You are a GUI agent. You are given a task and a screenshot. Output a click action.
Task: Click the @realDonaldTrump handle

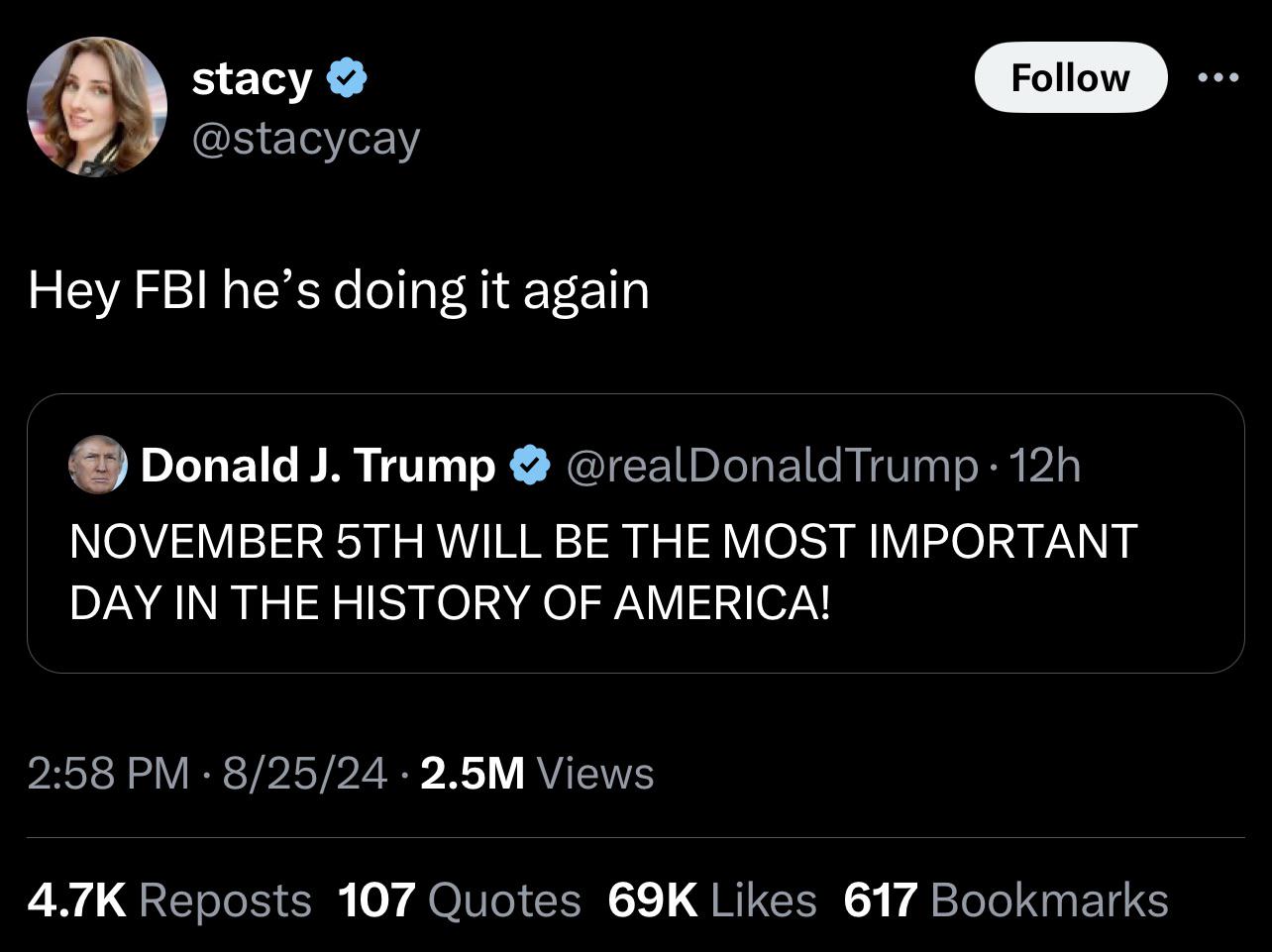coord(772,465)
